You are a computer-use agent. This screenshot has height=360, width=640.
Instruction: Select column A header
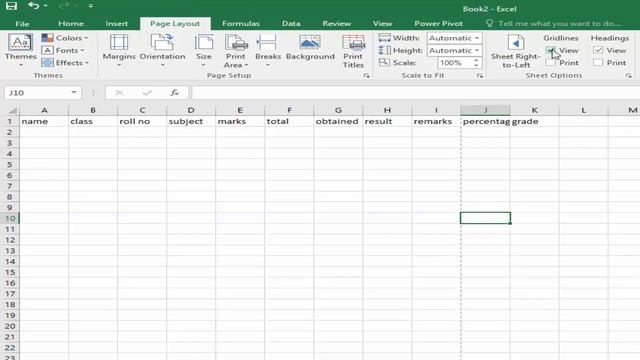point(44,110)
